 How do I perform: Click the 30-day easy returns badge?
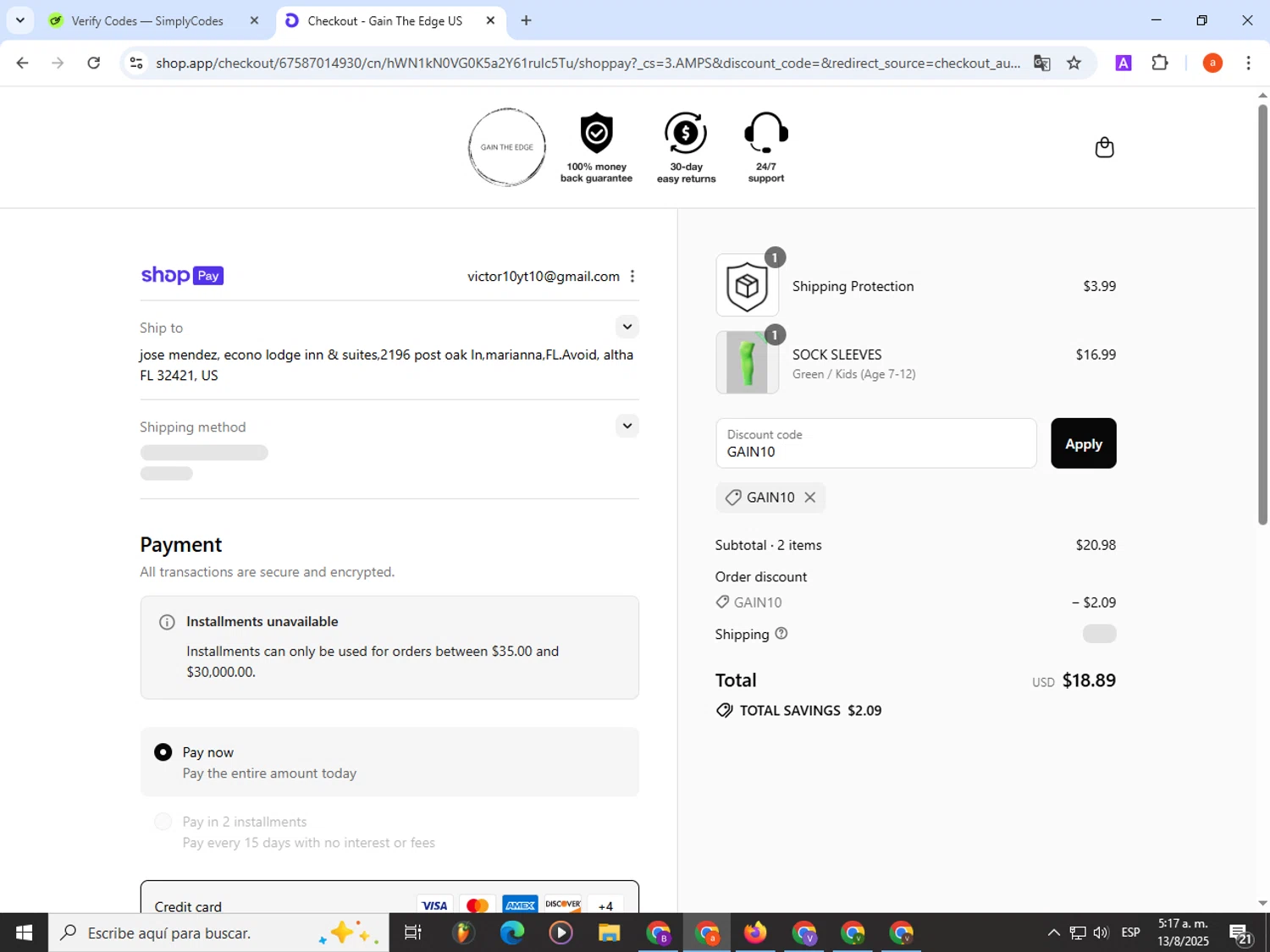click(x=686, y=147)
